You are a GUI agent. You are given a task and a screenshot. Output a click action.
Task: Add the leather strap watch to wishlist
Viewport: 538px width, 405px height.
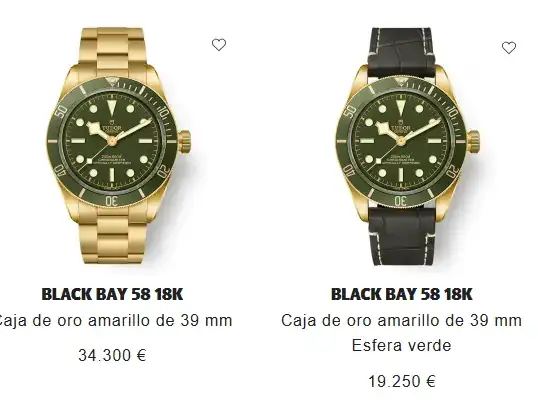(509, 48)
